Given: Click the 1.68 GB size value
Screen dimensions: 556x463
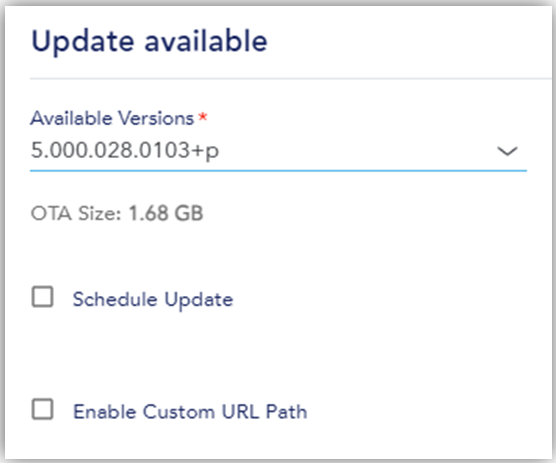Looking at the screenshot, I should pyautogui.click(x=166, y=213).
